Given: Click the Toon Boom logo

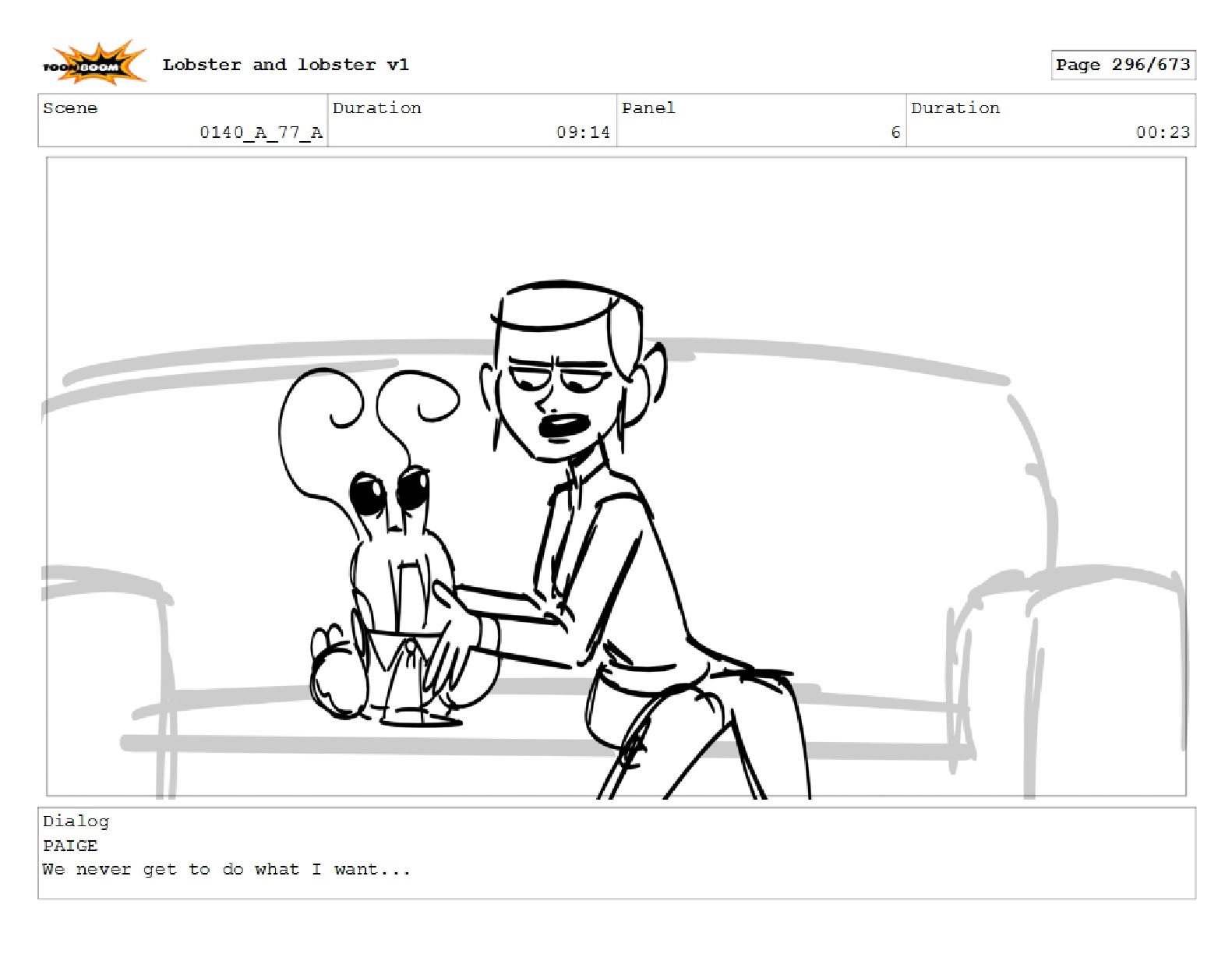Looking at the screenshot, I should click(94, 64).
